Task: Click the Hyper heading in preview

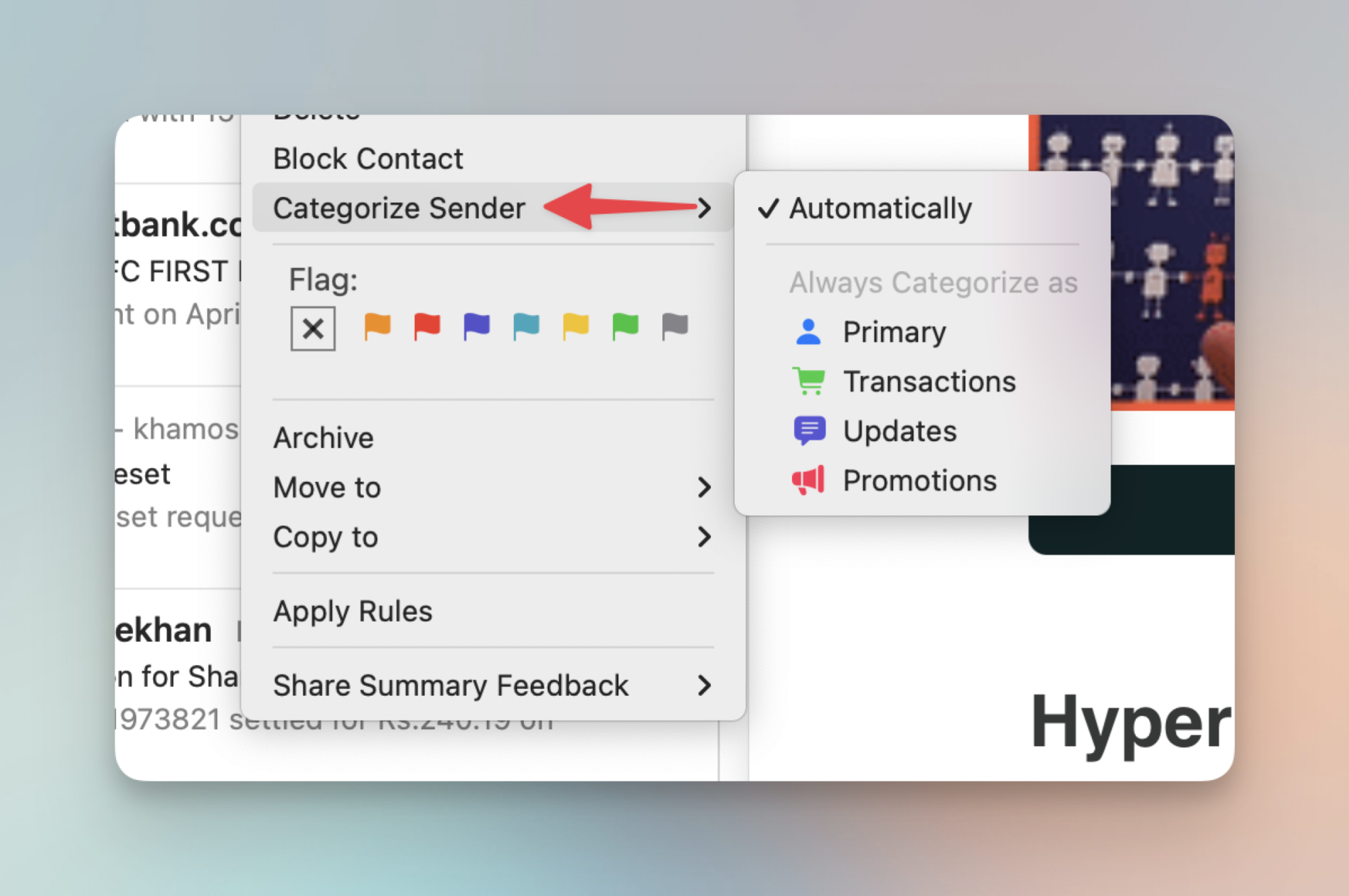Action: (x=1132, y=725)
